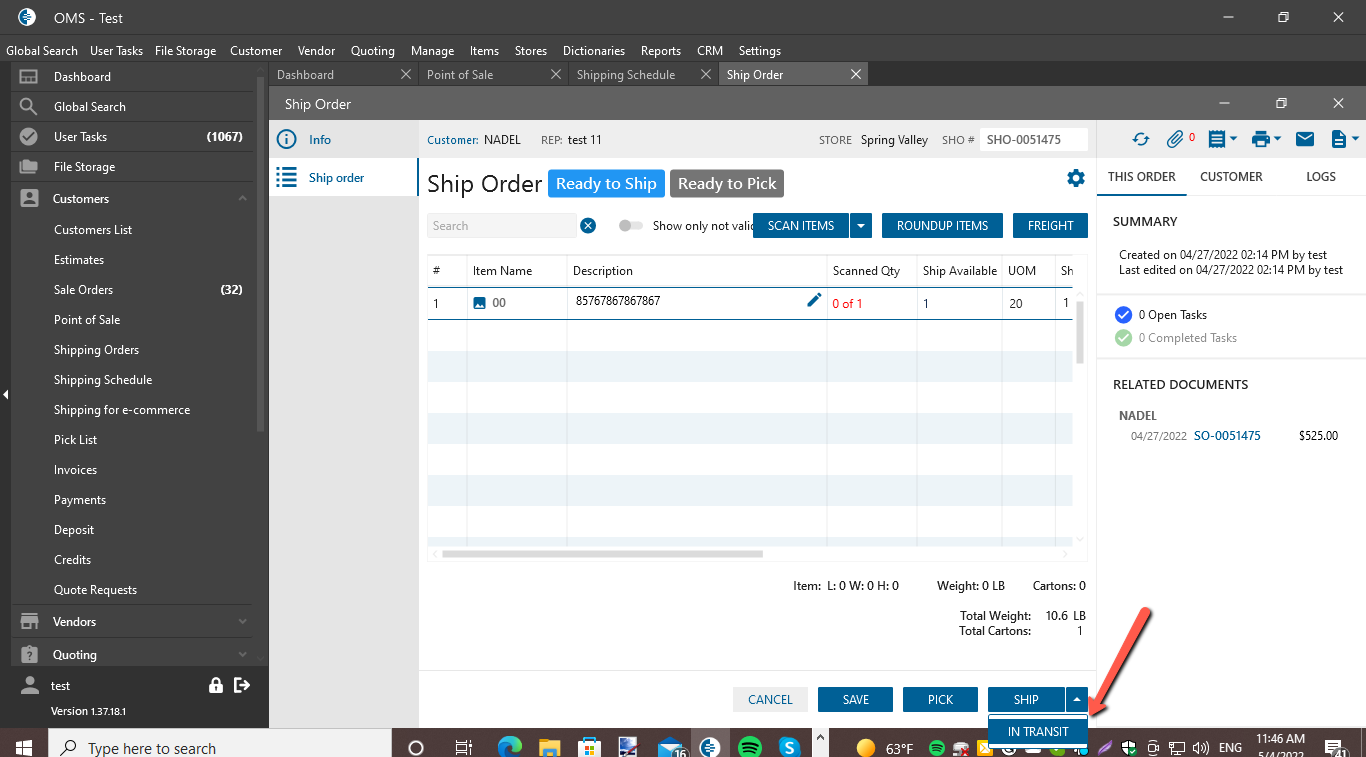Screen dimensions: 1366x757
Task: Open Spotify from the Windows taskbar
Action: pos(750,747)
